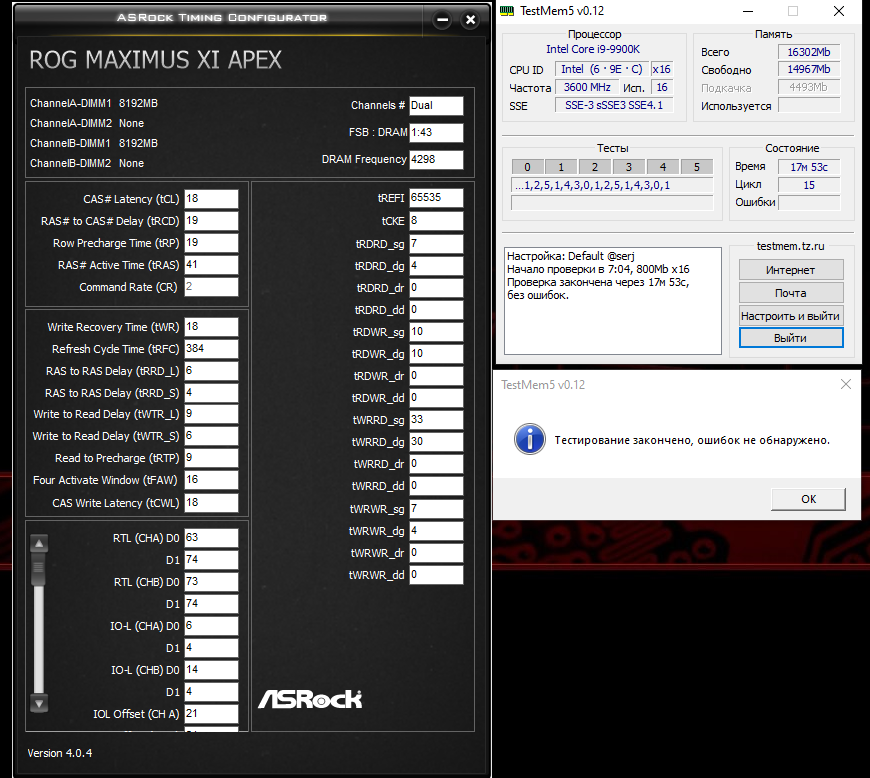This screenshot has height=778, width=870.
Task: Select test 4 button in Тесты
Action: click(662, 167)
